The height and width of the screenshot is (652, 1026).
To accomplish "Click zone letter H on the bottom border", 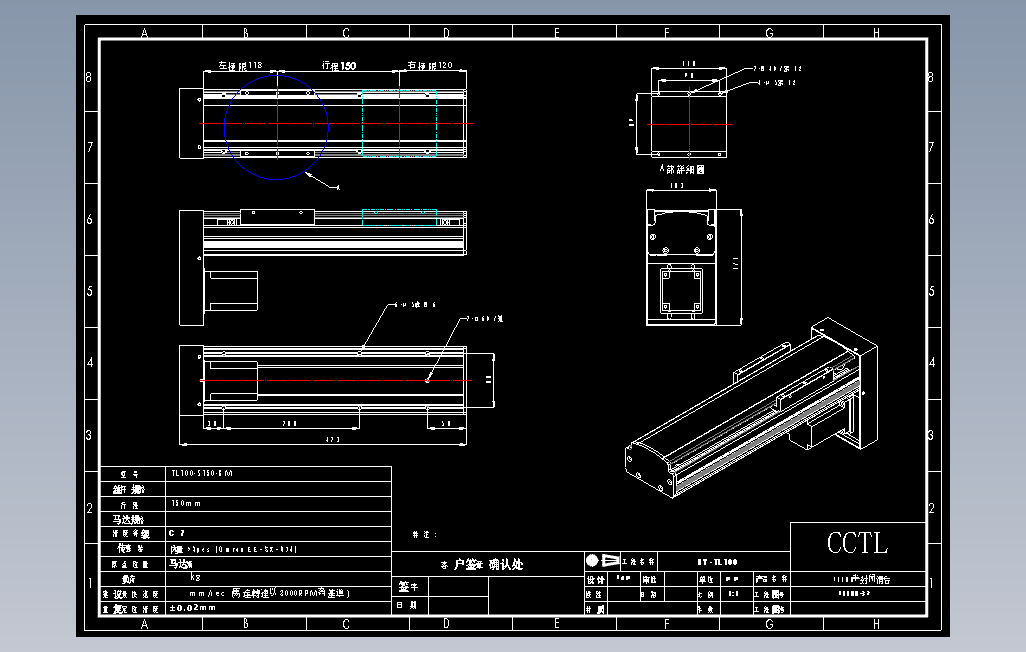I will click(876, 624).
